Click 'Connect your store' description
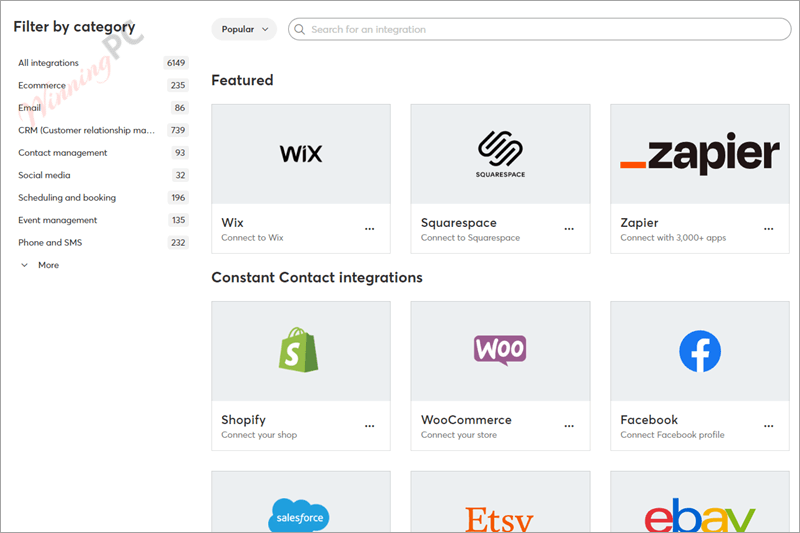The height and width of the screenshot is (533, 800). point(459,435)
